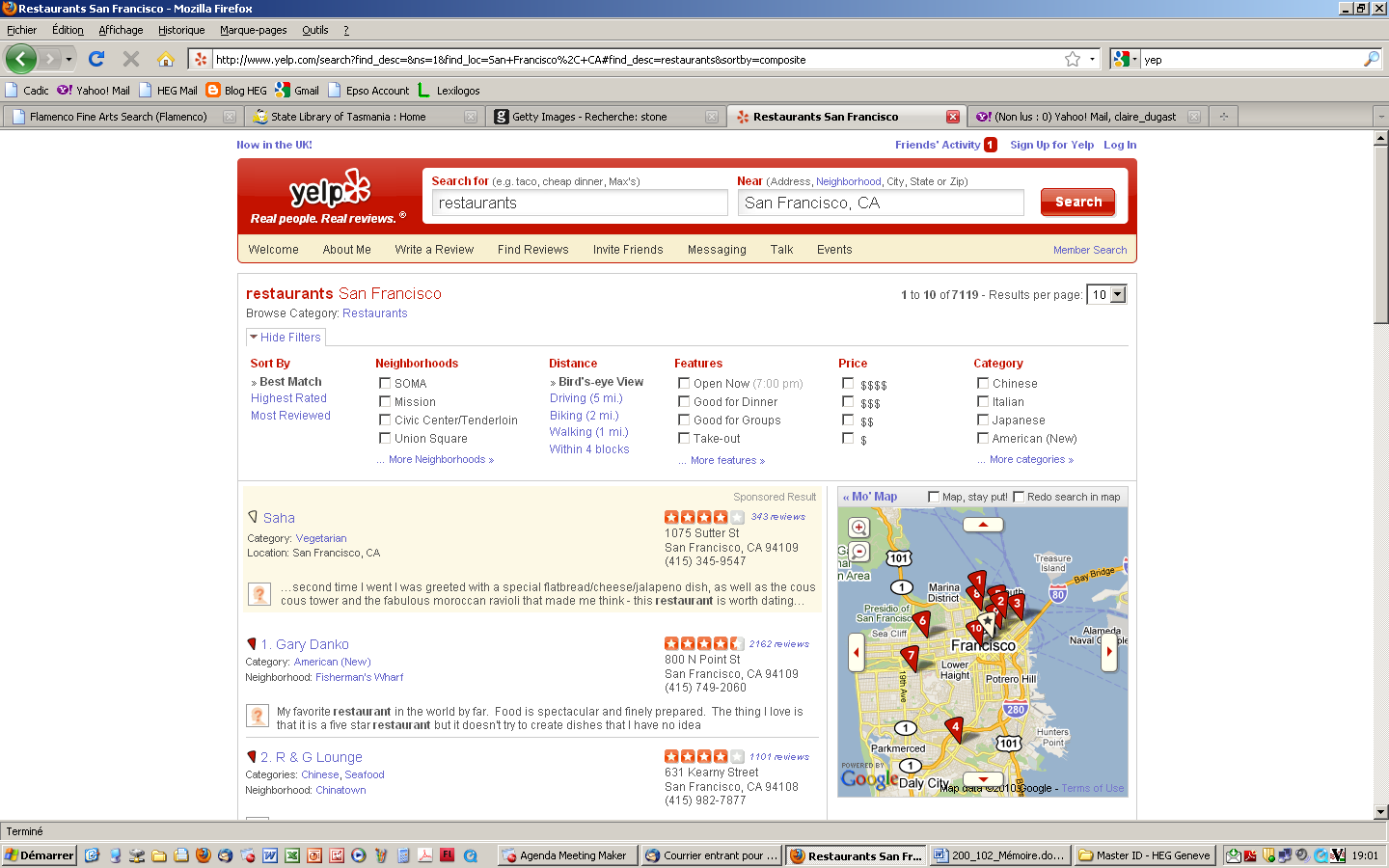Open the browser home page icon

coord(166,59)
